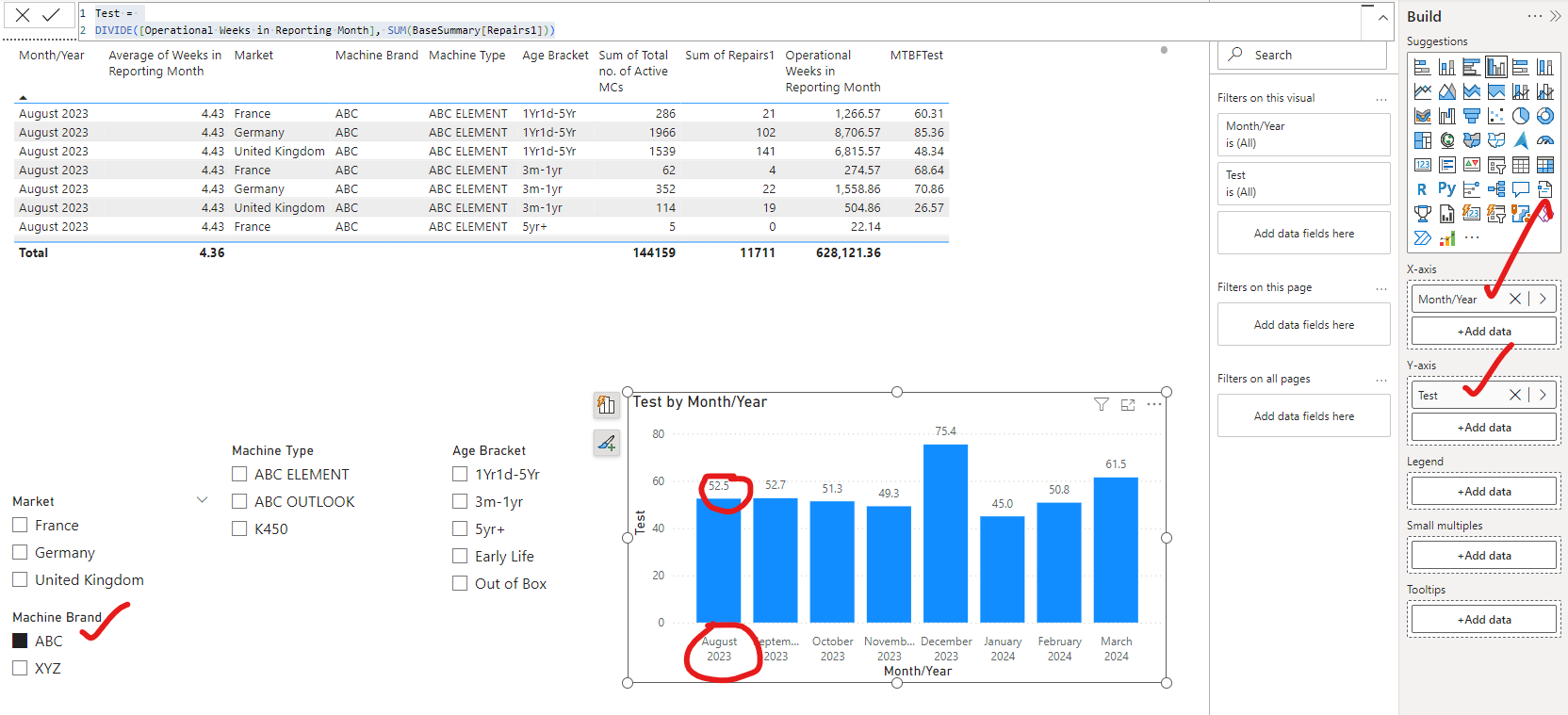Click +Add data under Tooltips
Viewport: 1568px width, 715px height.
tap(1484, 619)
